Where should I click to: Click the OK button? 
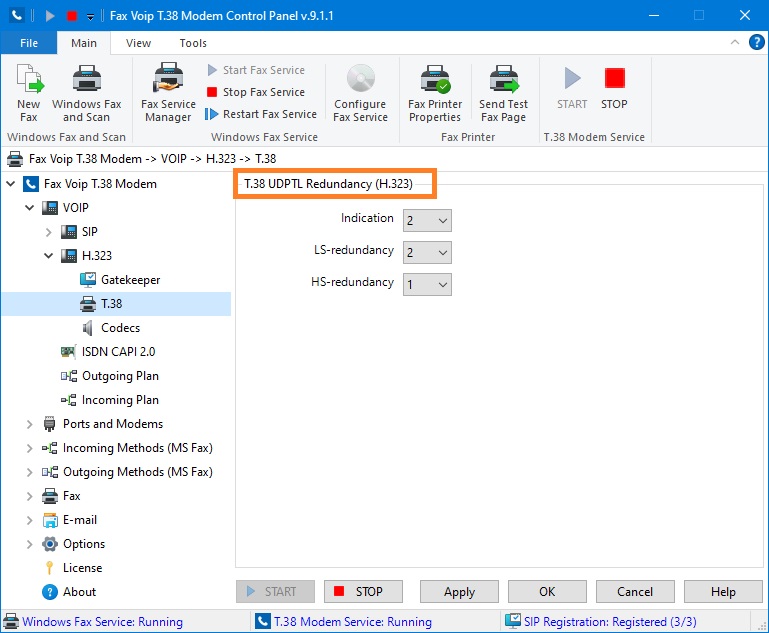(x=547, y=592)
